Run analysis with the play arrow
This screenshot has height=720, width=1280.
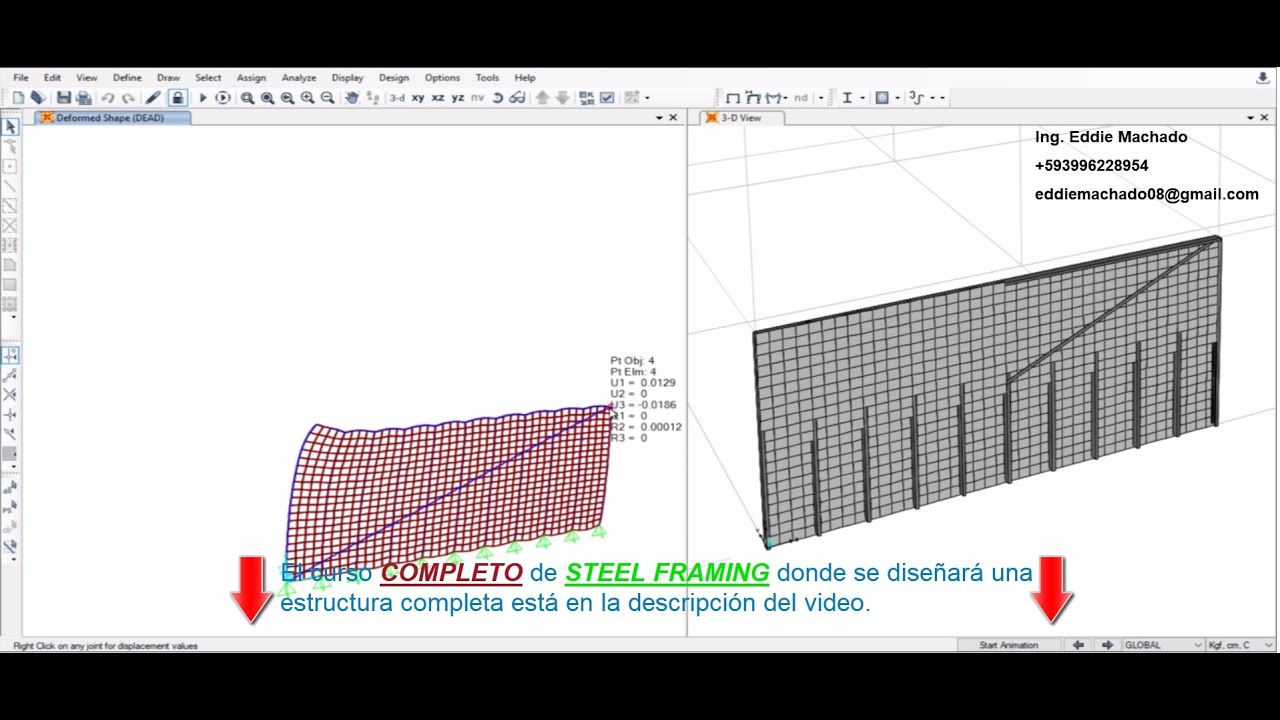tap(203, 98)
